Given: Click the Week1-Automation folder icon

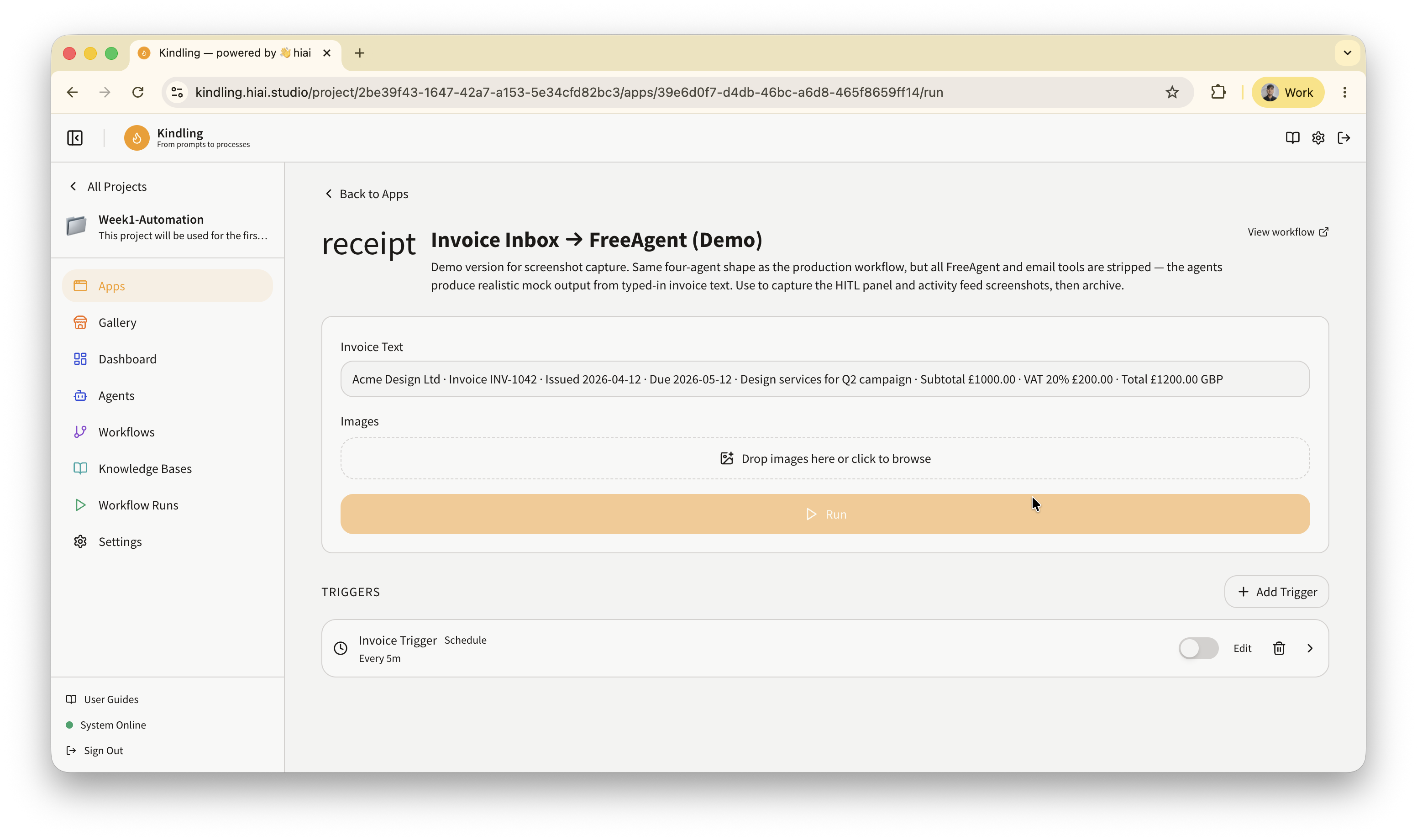Looking at the screenshot, I should [x=76, y=226].
